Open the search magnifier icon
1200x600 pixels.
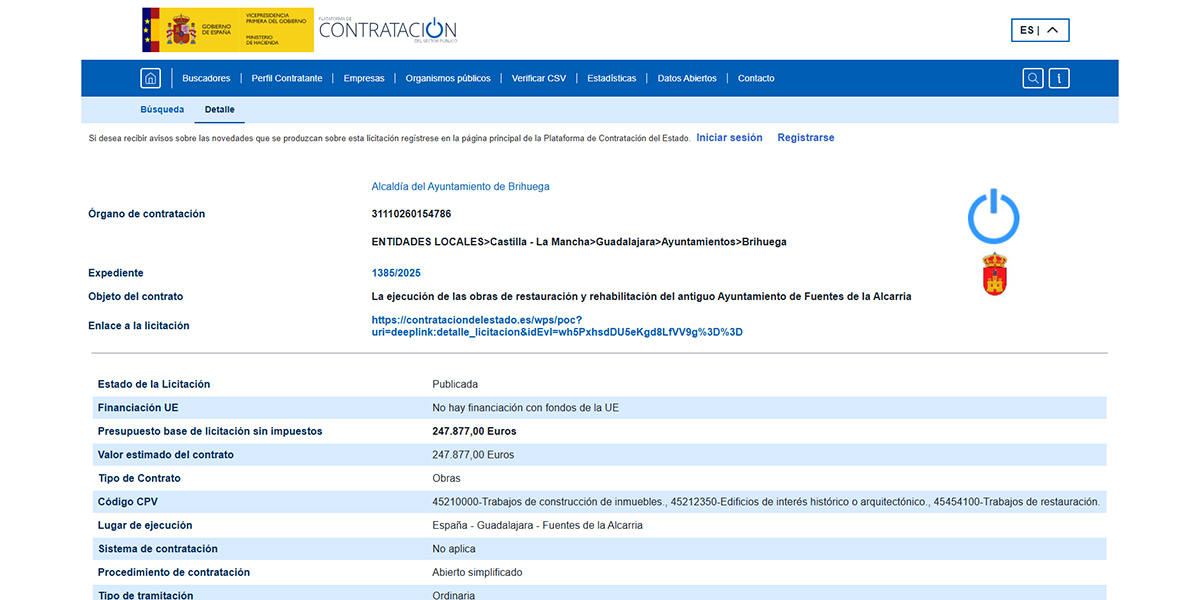[1033, 78]
